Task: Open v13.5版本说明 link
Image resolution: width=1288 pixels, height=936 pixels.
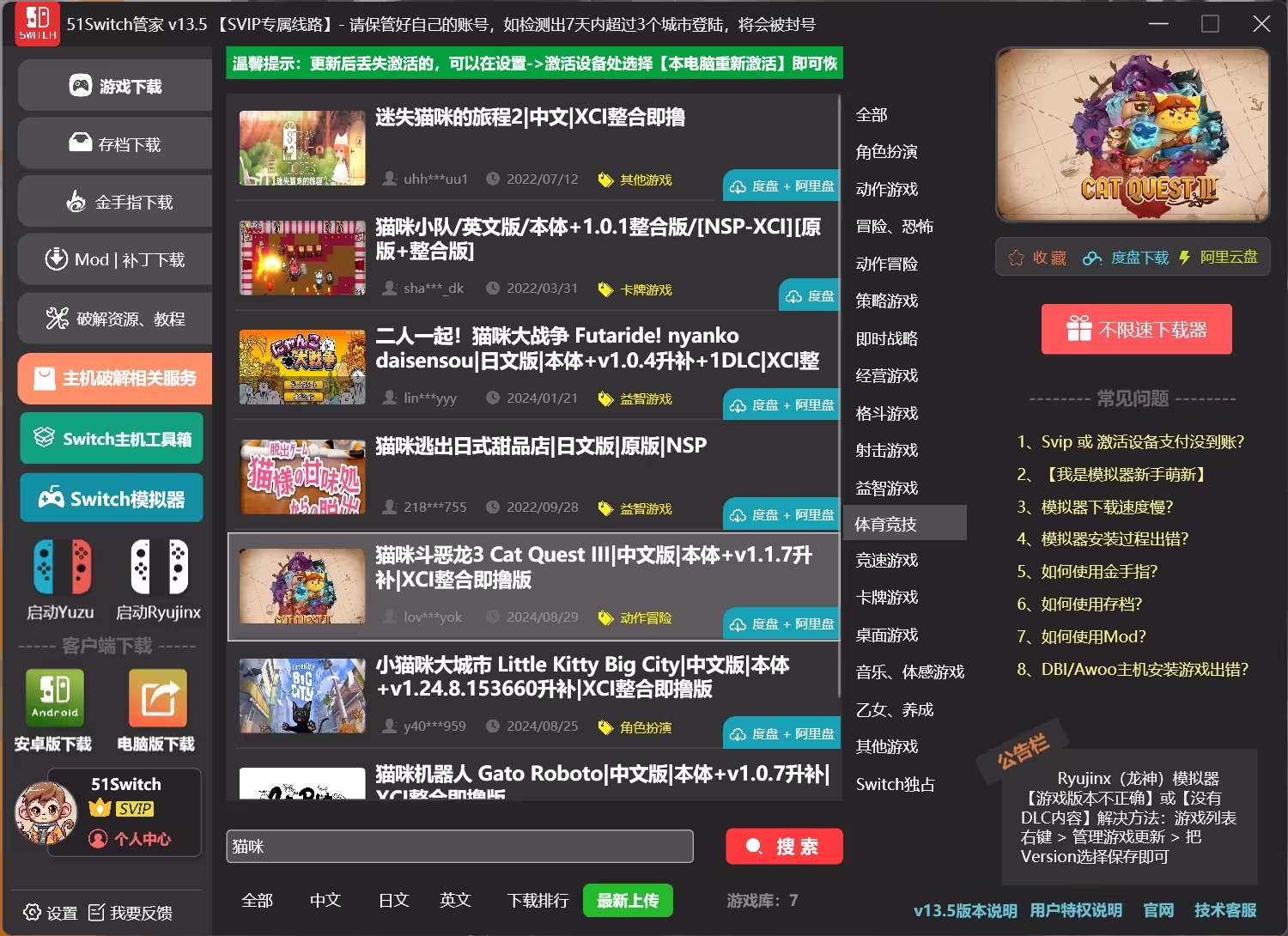Action: (x=965, y=910)
